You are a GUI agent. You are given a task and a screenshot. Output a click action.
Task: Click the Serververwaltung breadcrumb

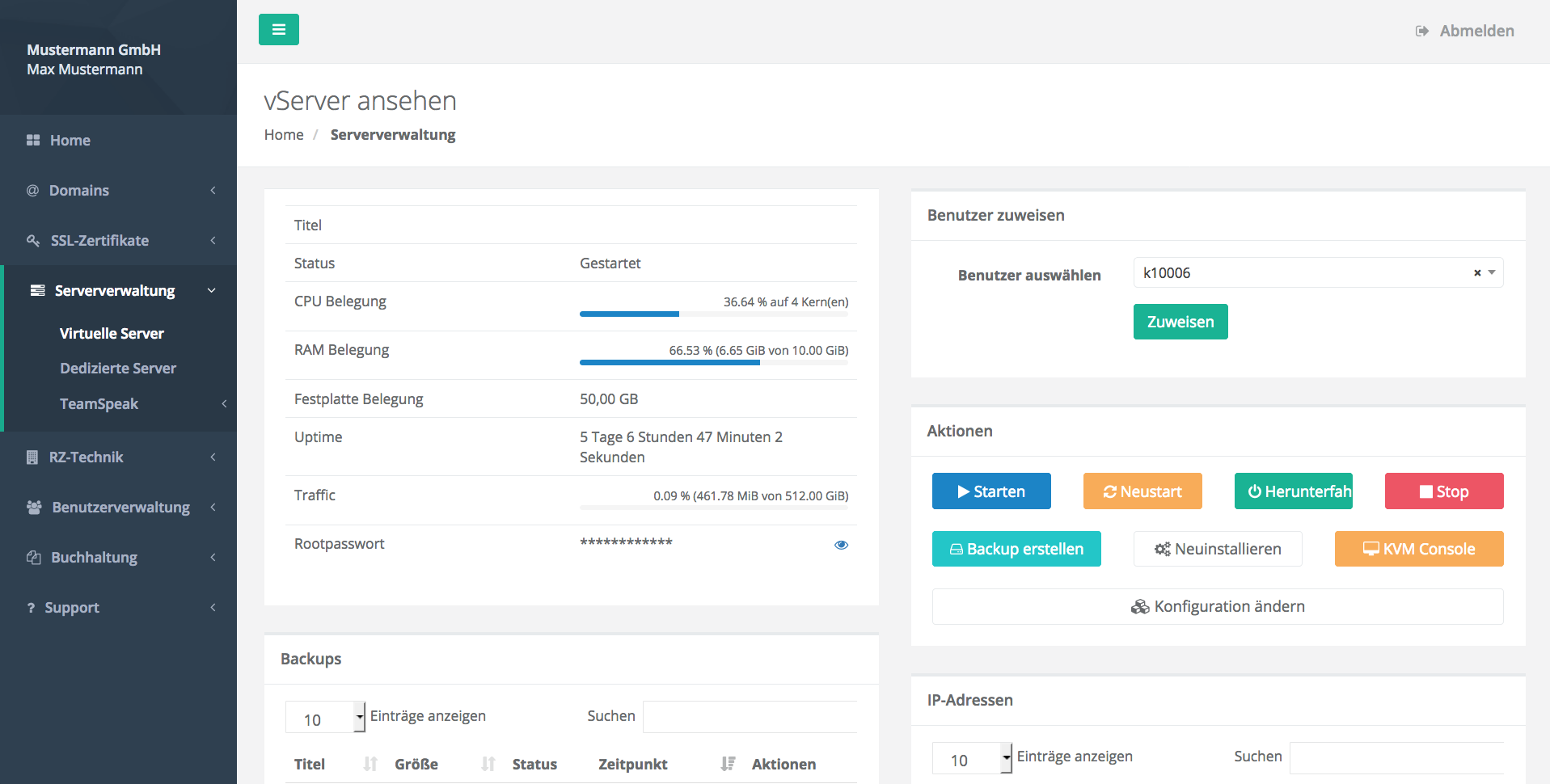pyautogui.click(x=393, y=134)
